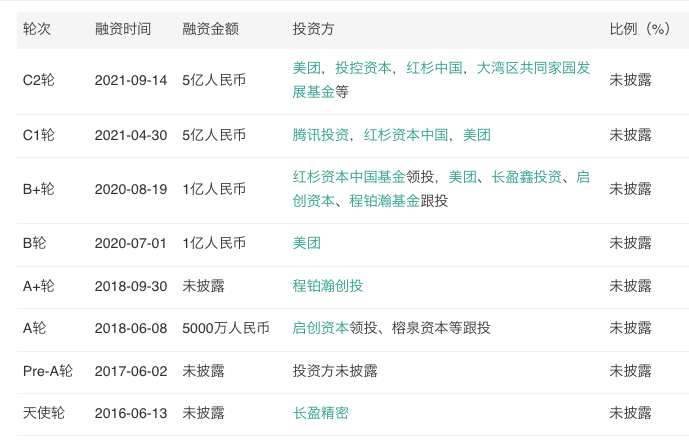This screenshot has height=441, width=689.
Task: Open 启创资本 link in A轮 row
Action: tap(321, 328)
